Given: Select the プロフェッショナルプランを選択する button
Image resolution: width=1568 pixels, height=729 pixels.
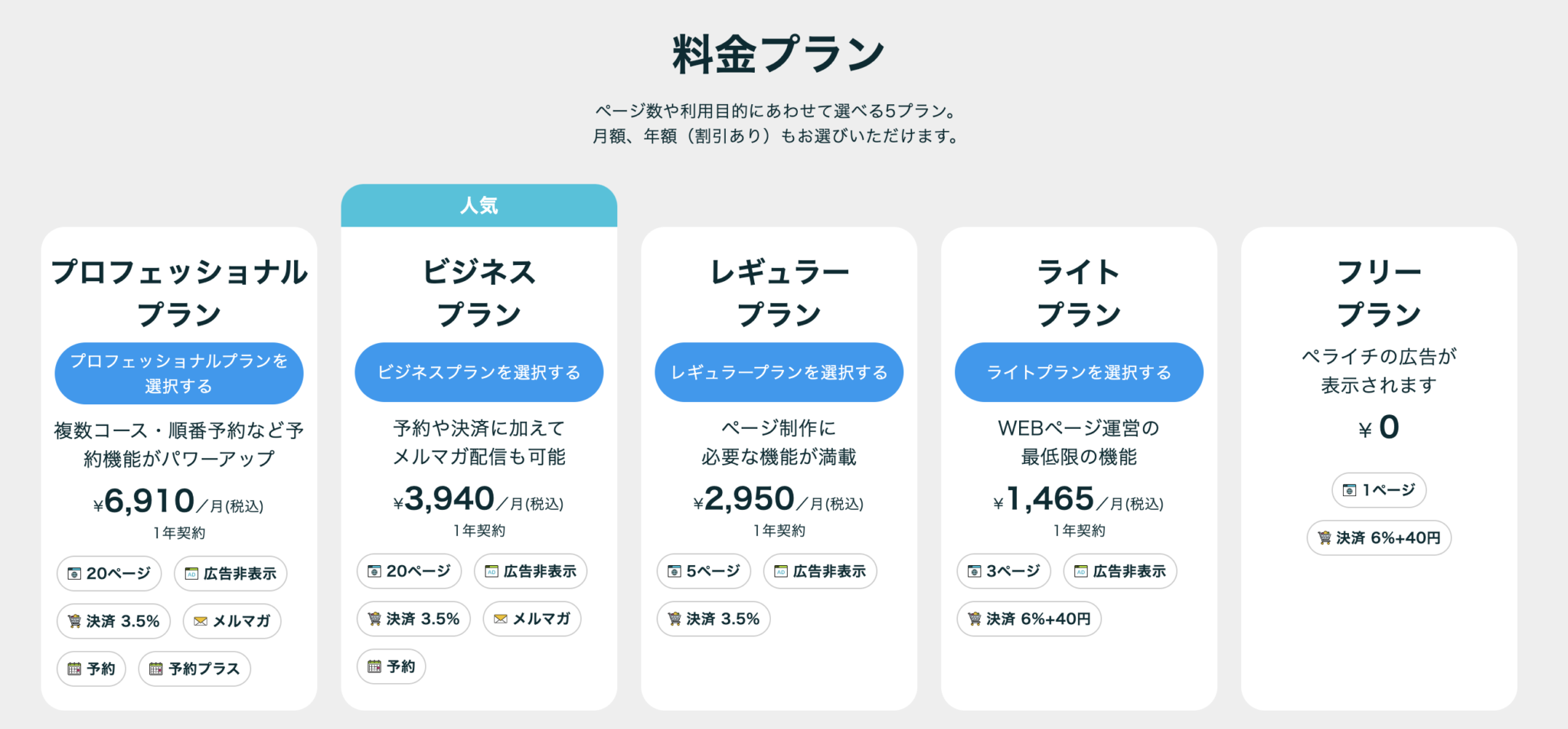Looking at the screenshot, I should click(178, 373).
